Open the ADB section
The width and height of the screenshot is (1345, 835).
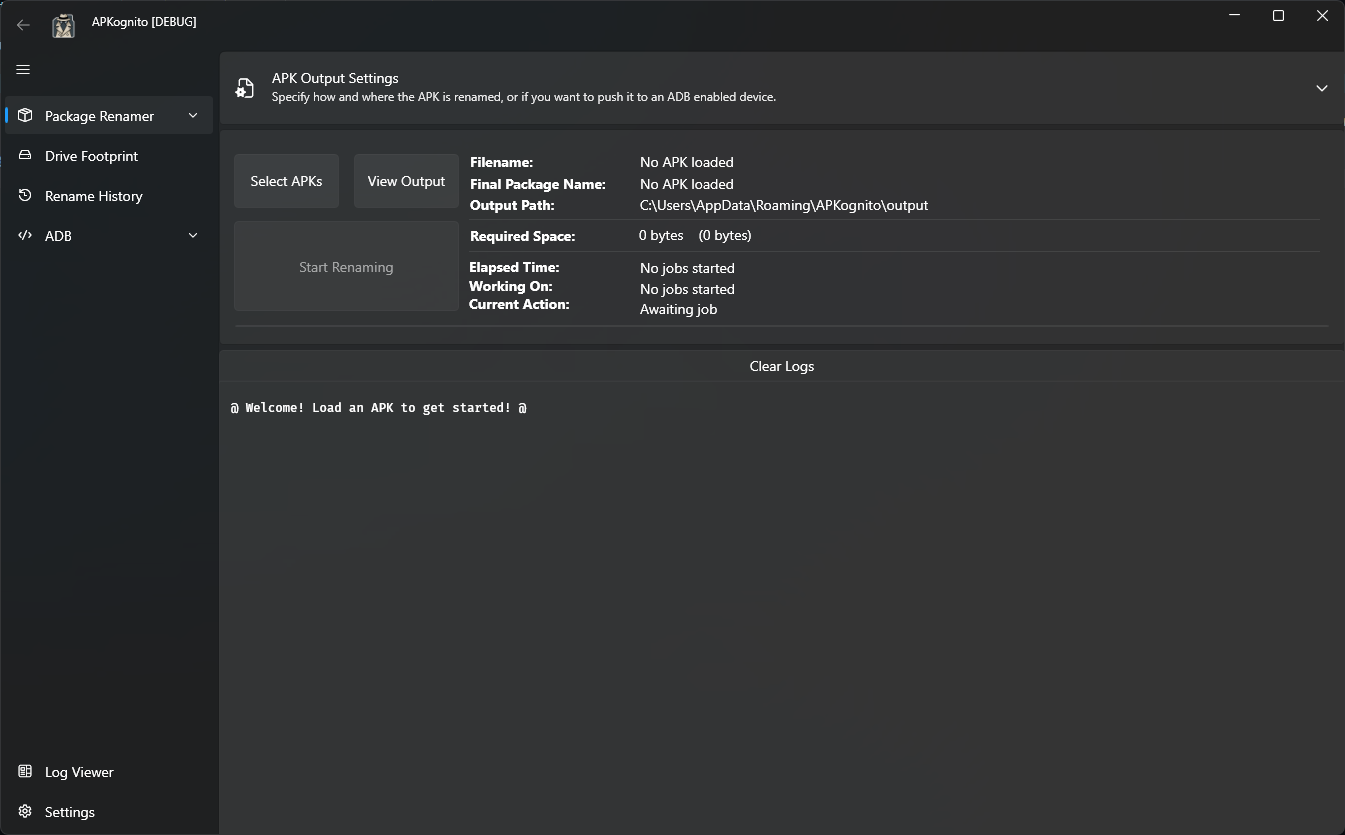click(x=109, y=235)
